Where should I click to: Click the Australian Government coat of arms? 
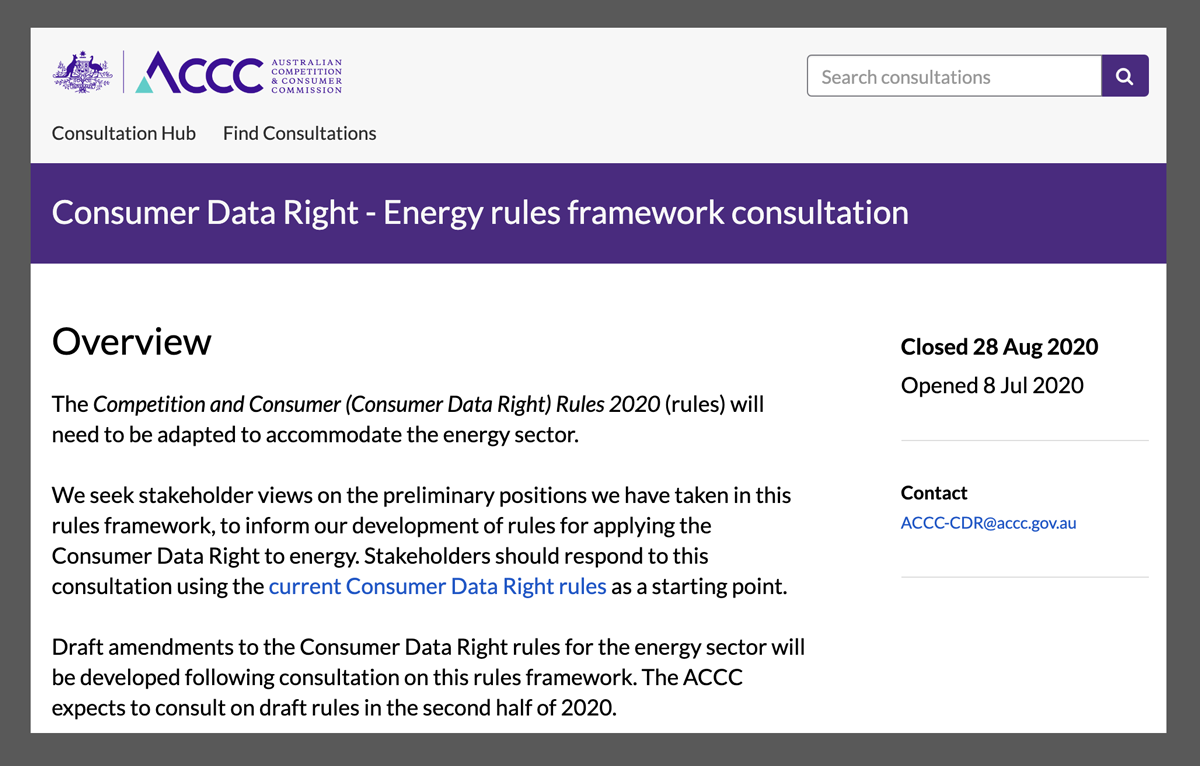(82, 73)
